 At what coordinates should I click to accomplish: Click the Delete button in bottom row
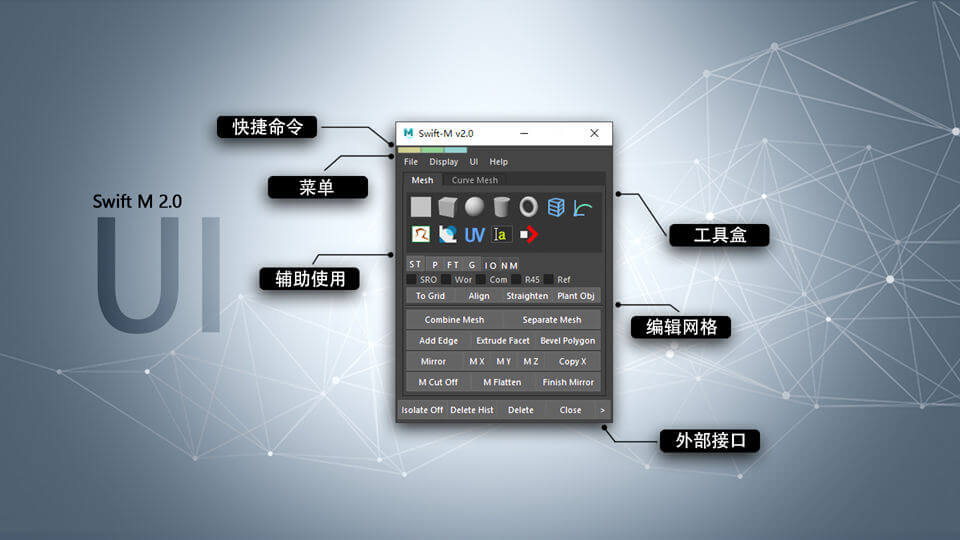coord(520,410)
